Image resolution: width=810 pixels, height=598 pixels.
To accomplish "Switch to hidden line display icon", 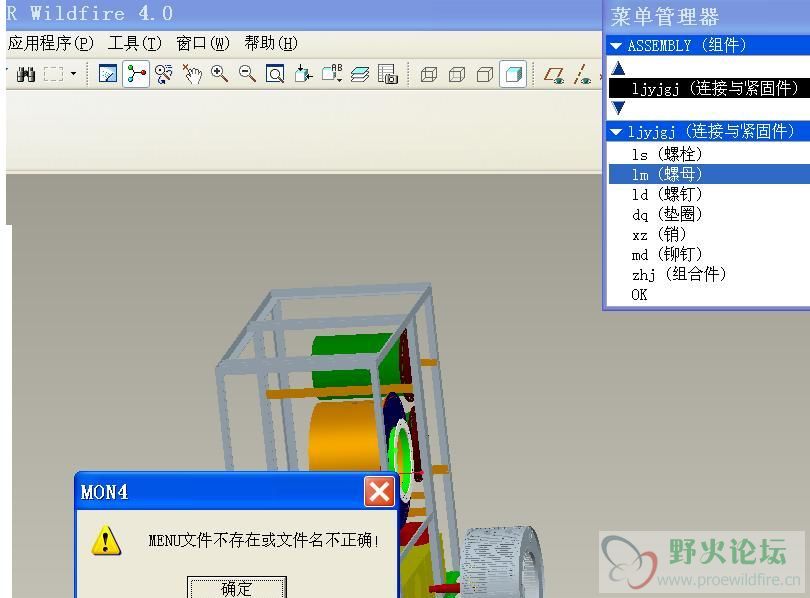I will tap(457, 75).
